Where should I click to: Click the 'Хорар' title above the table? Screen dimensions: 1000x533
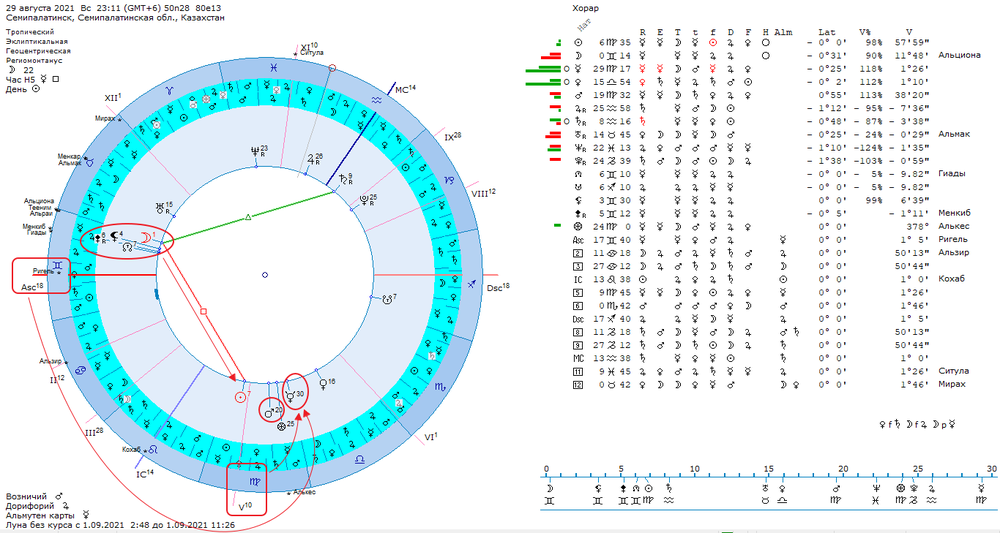tap(585, 9)
